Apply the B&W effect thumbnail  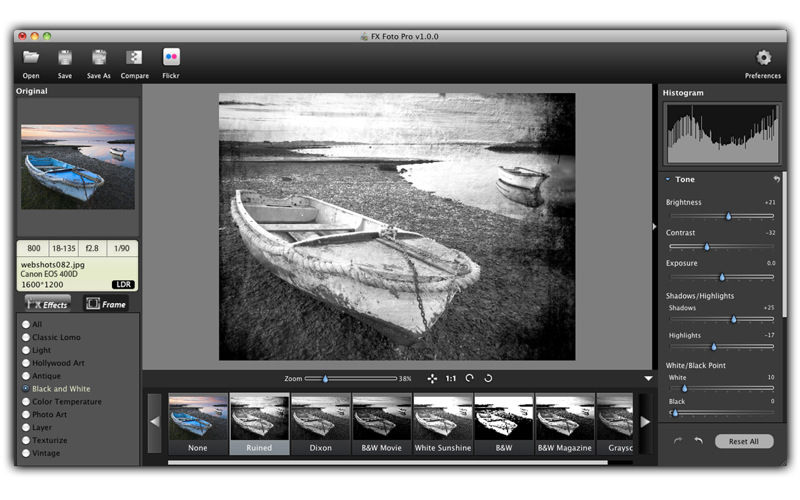pyautogui.click(x=504, y=423)
